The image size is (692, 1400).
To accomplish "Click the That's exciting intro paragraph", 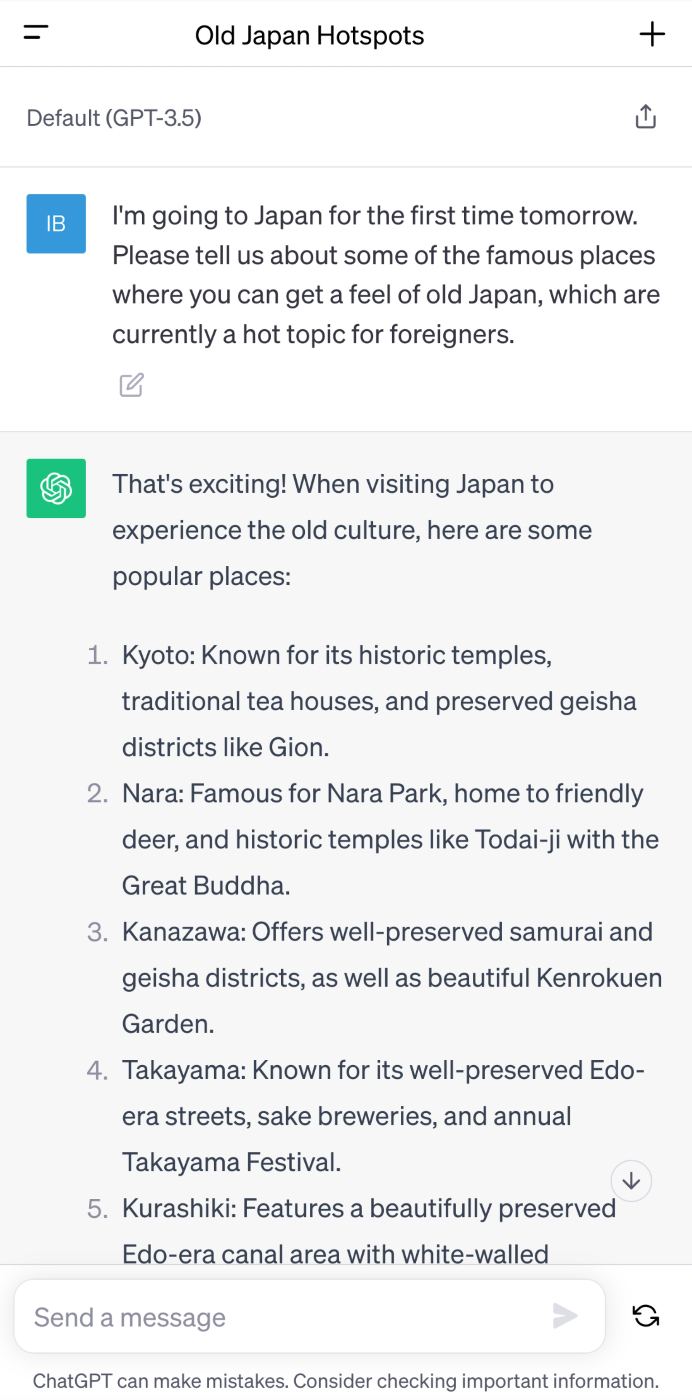I will click(x=352, y=530).
